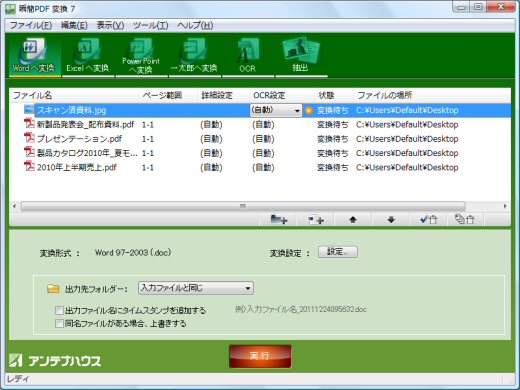This screenshot has width=520, height=390.
Task: Open the ツール(T) menu
Action: [x=151, y=25]
